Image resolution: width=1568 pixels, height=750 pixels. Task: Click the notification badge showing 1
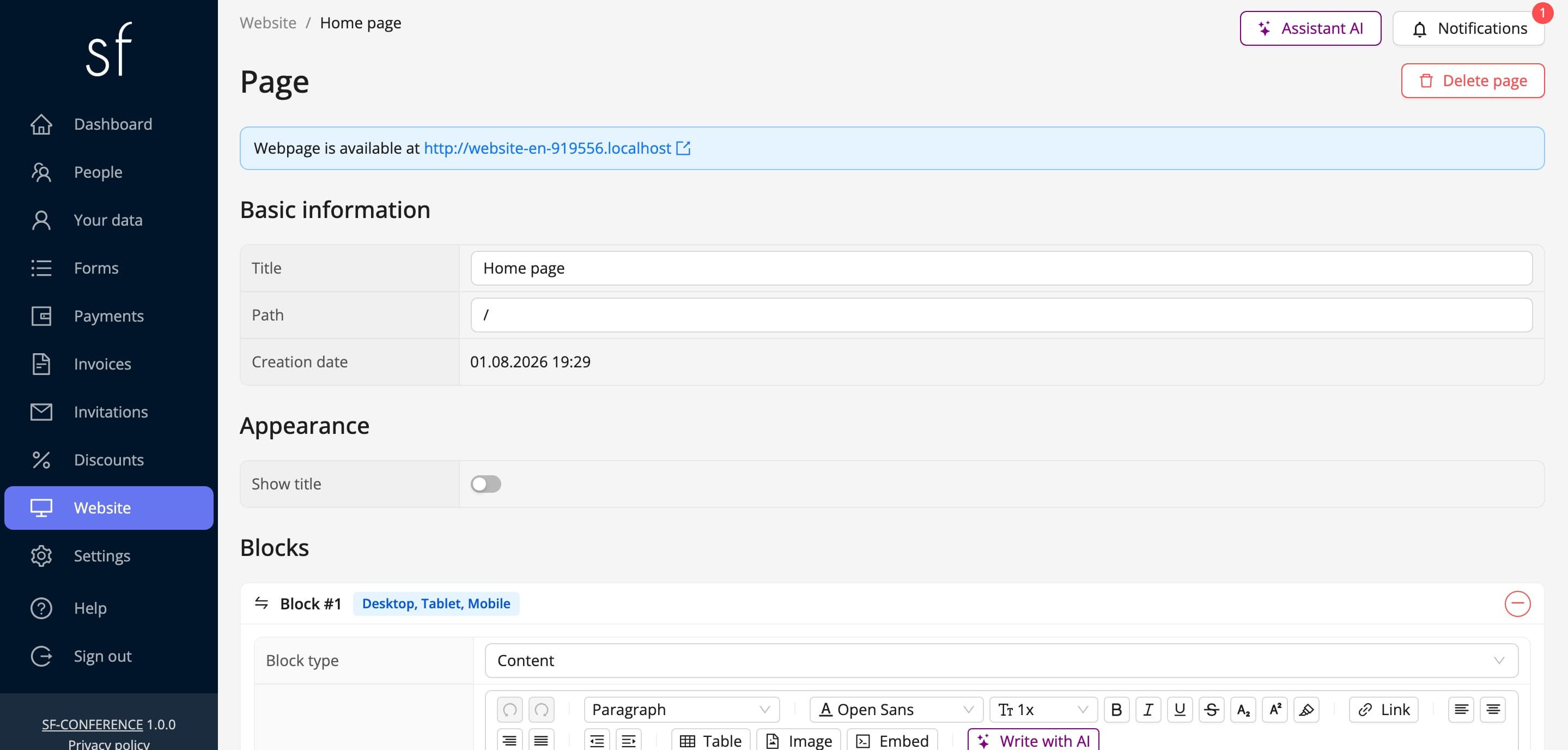[1542, 13]
